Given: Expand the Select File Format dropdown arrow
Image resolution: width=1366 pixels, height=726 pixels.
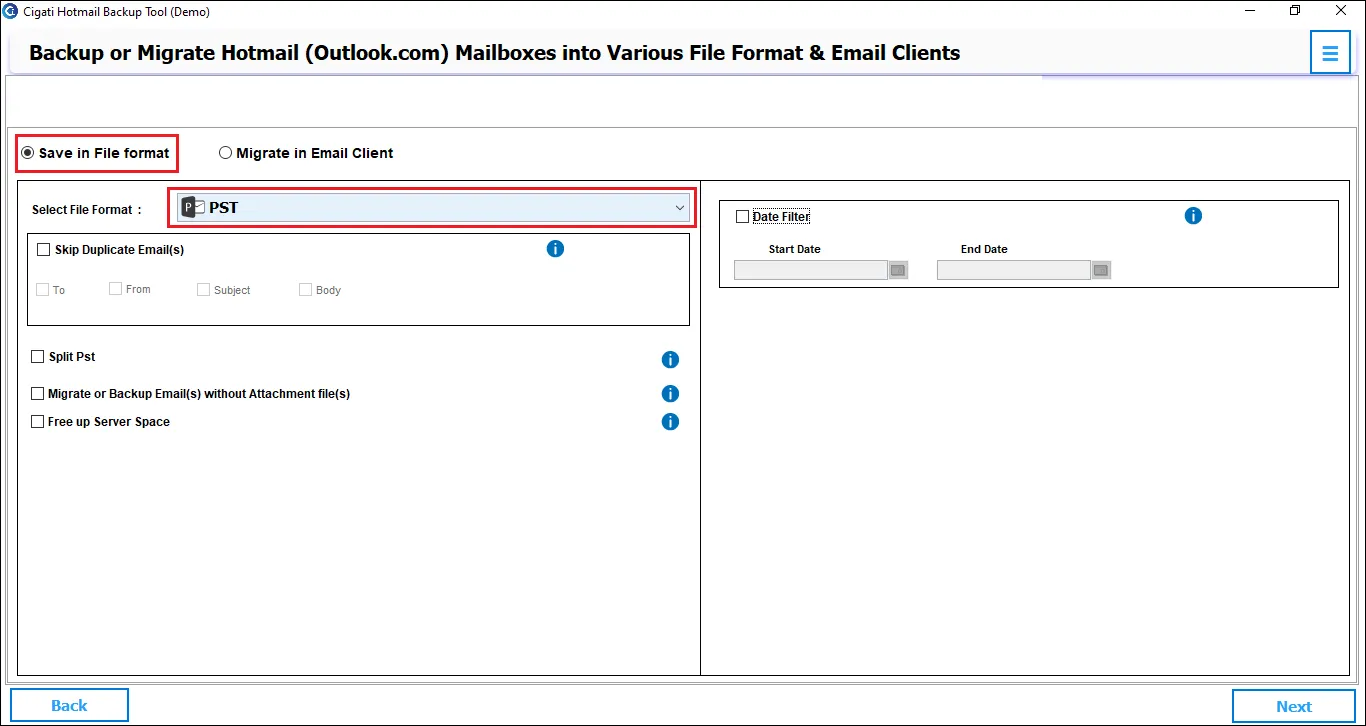Looking at the screenshot, I should [x=680, y=208].
